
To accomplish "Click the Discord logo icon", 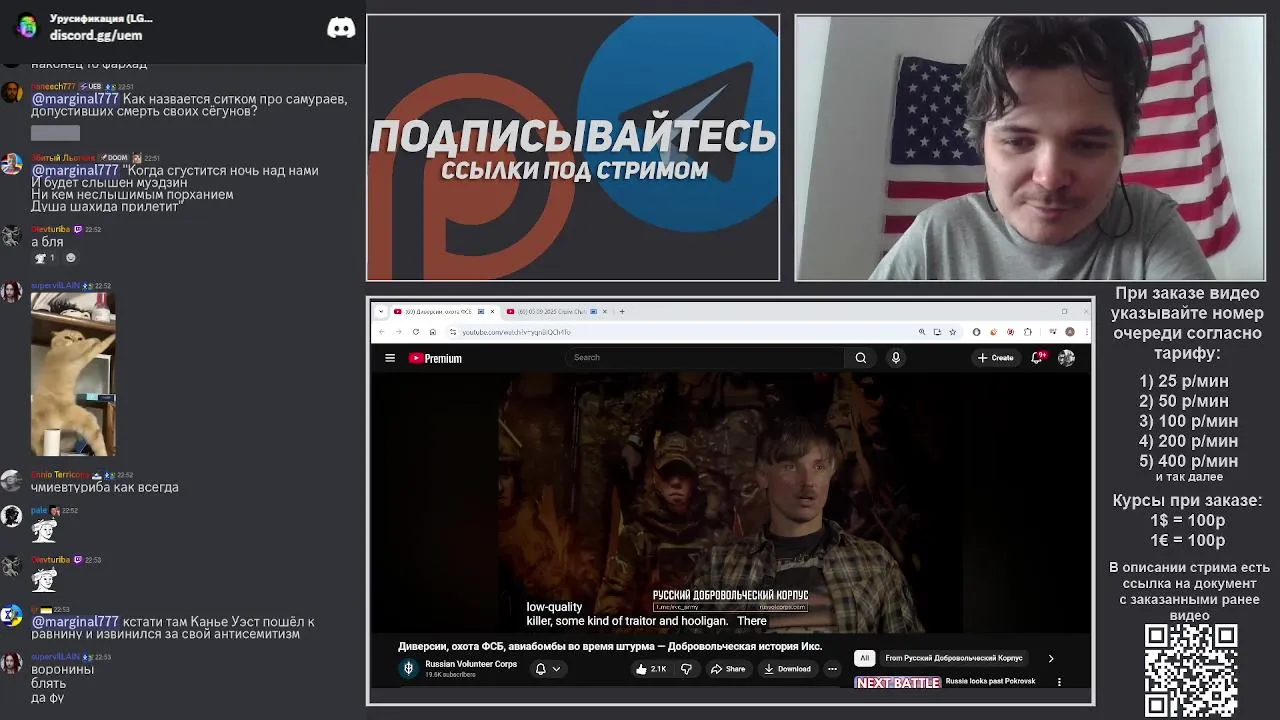I will pyautogui.click(x=341, y=28).
